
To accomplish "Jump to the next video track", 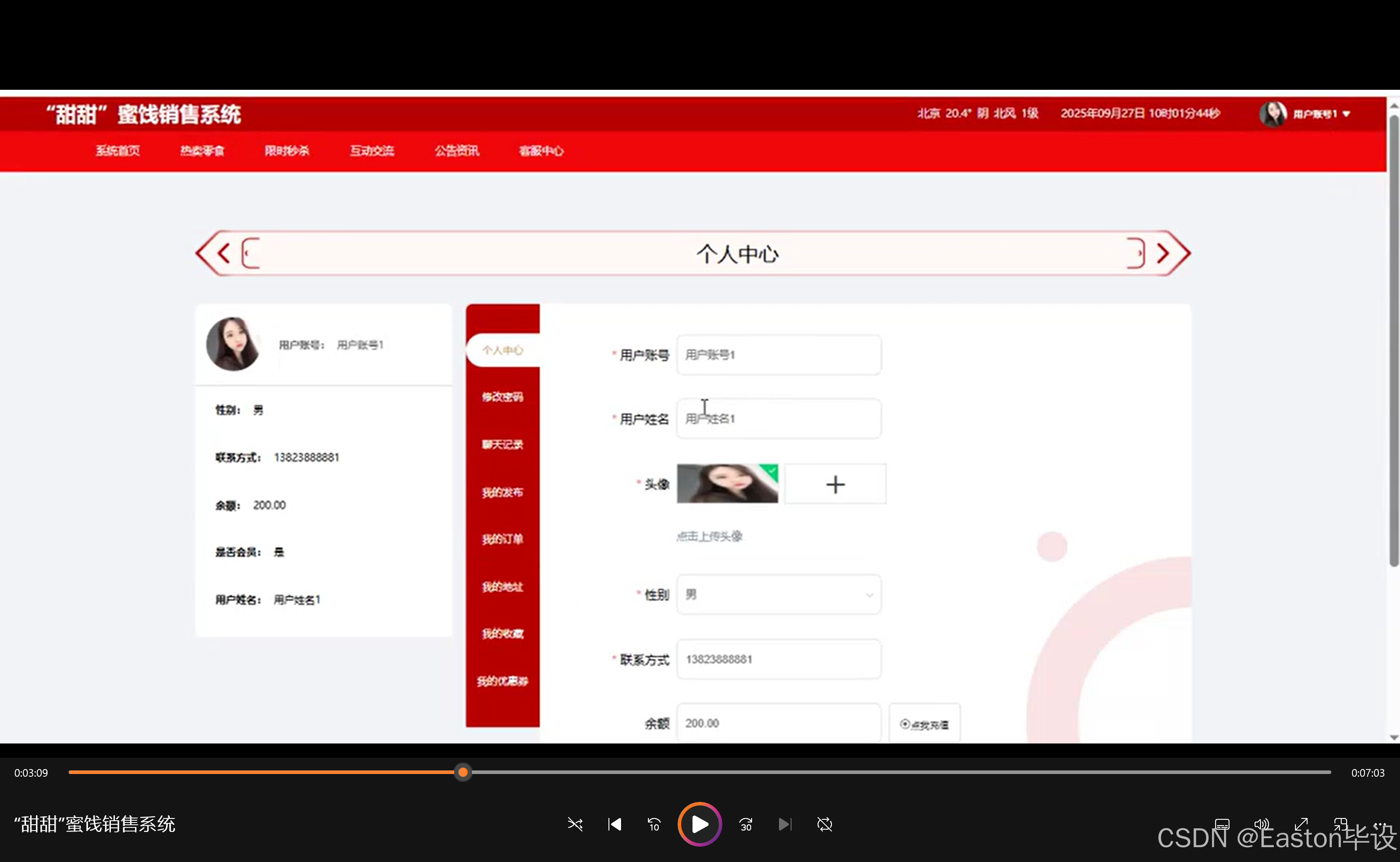I will 785,824.
